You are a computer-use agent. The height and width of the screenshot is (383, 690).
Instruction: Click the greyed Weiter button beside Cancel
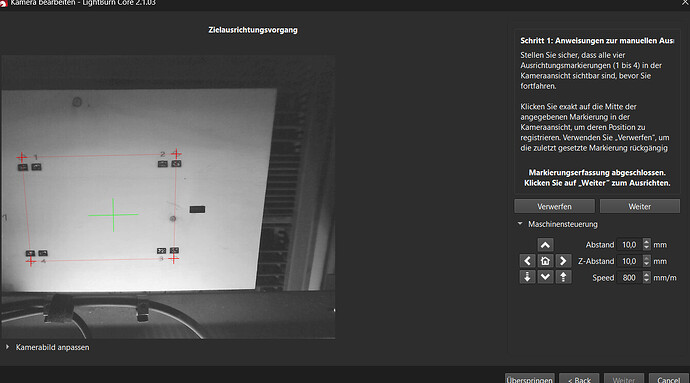coord(624,379)
